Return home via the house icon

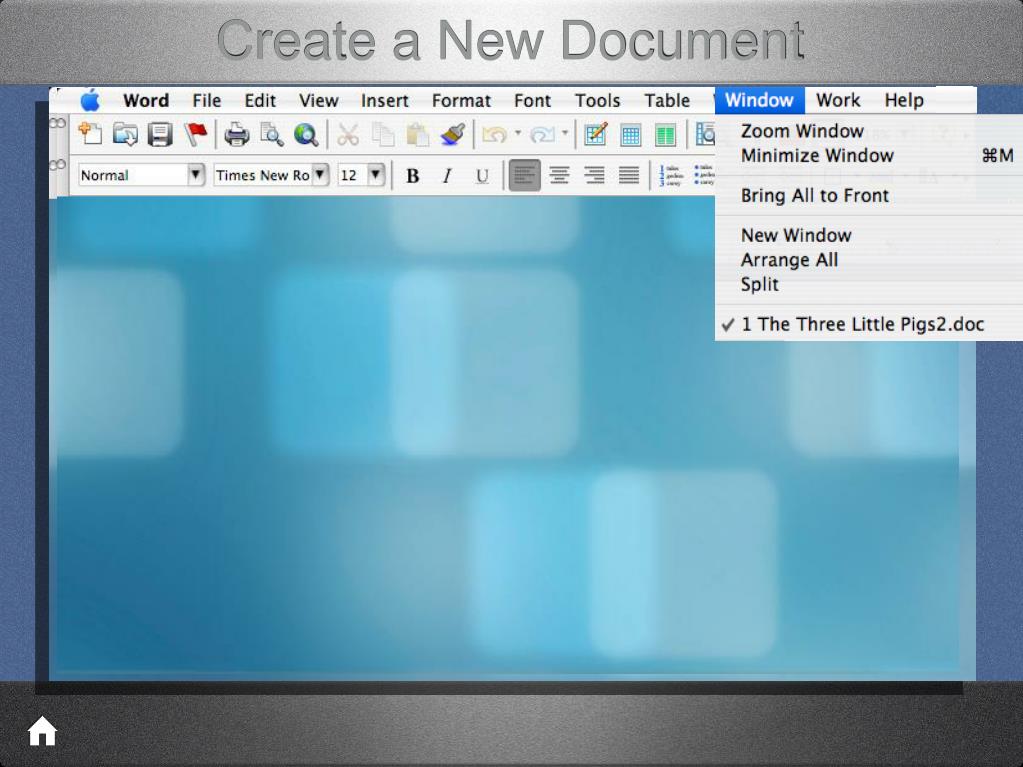coord(42,731)
